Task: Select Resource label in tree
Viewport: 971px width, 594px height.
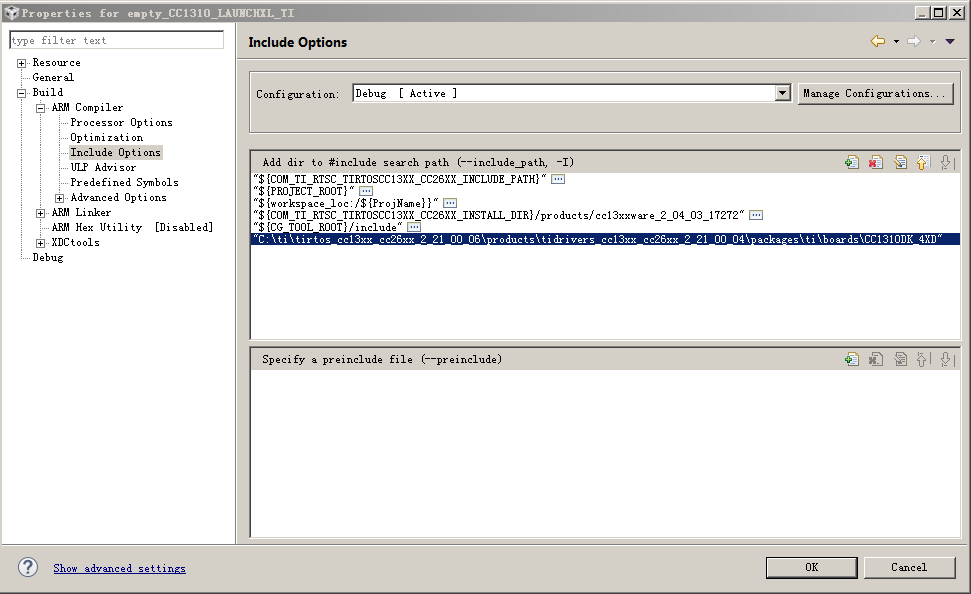Action: pos(56,63)
